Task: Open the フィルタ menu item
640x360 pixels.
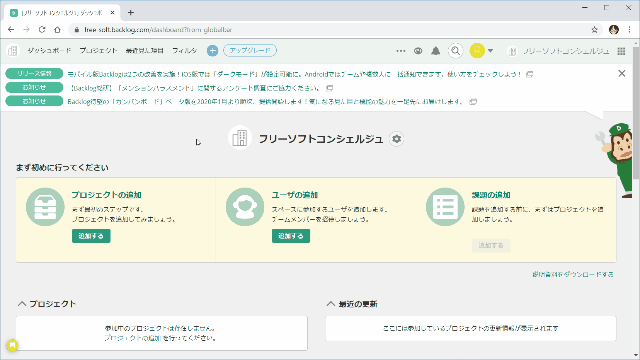Action: [x=184, y=51]
